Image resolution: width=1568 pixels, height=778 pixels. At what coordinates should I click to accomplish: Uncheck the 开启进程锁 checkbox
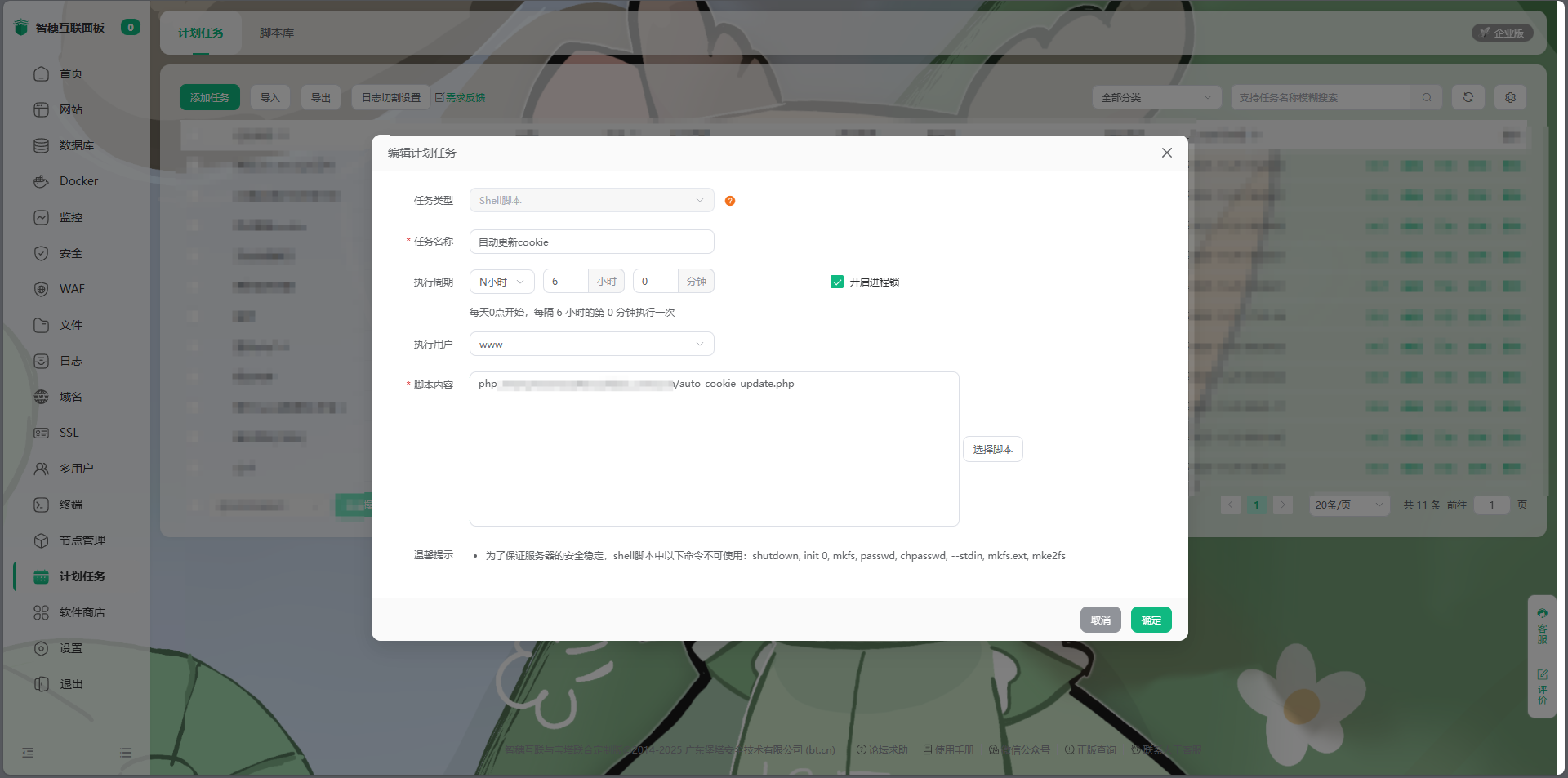[x=837, y=282]
